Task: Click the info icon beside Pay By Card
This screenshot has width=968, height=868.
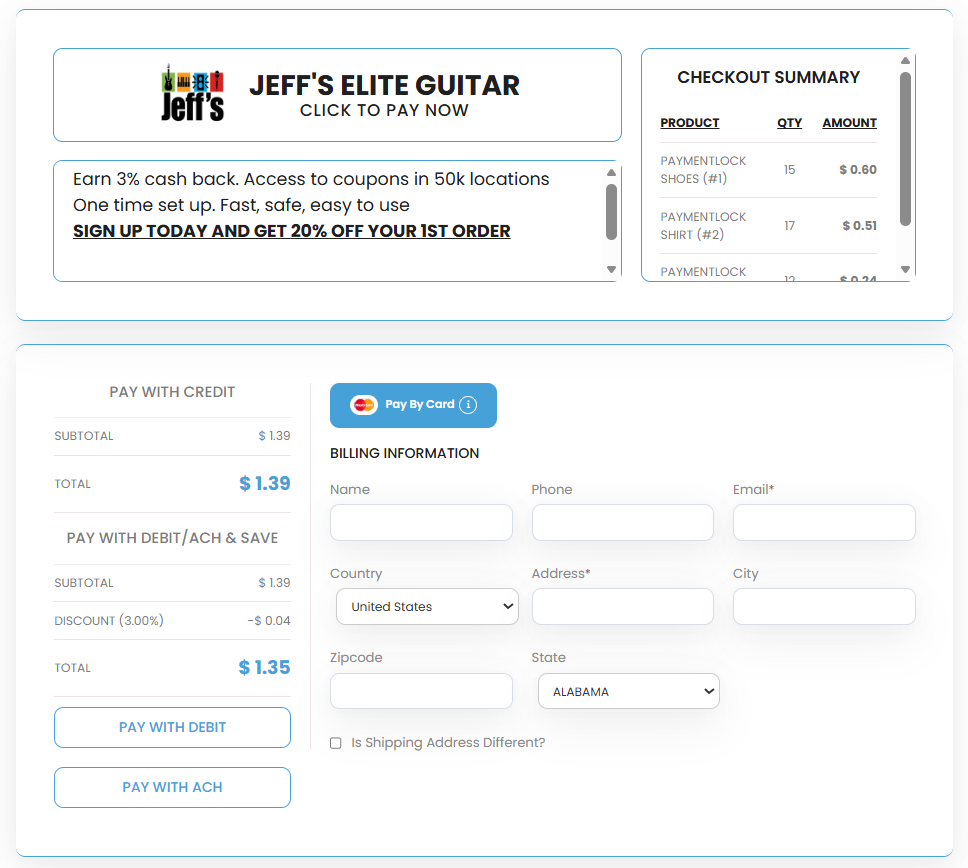Action: pyautogui.click(x=468, y=405)
